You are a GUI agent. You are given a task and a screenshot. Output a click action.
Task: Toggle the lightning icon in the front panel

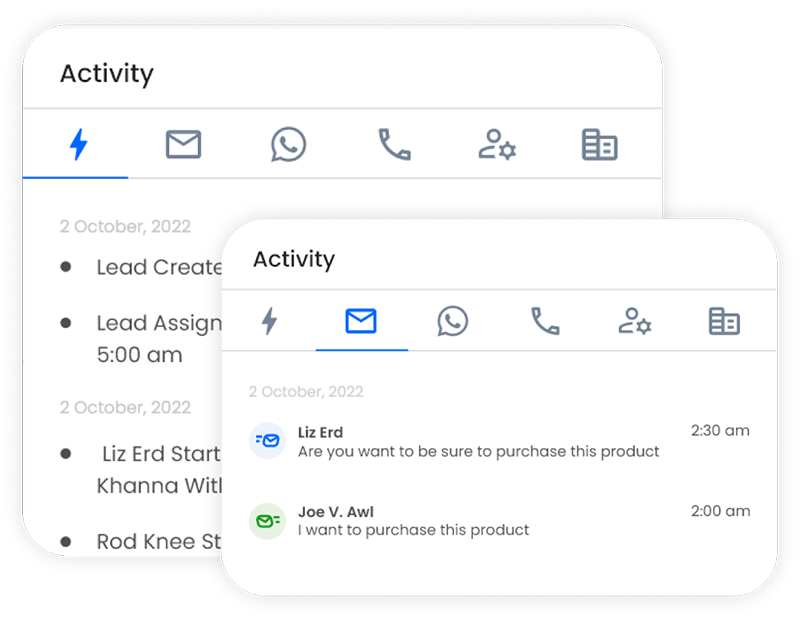[271, 322]
